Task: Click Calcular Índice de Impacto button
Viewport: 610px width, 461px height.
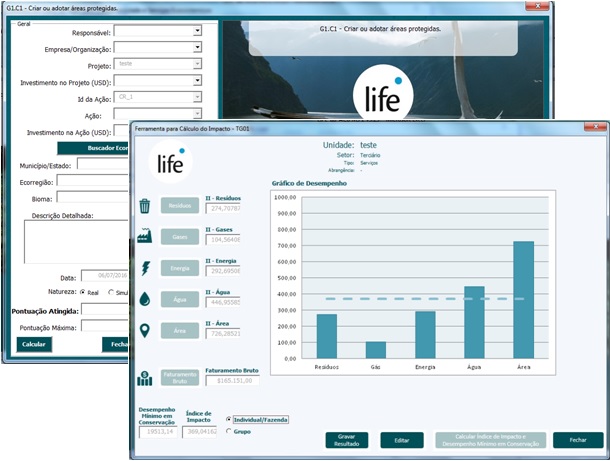Action: point(491,440)
